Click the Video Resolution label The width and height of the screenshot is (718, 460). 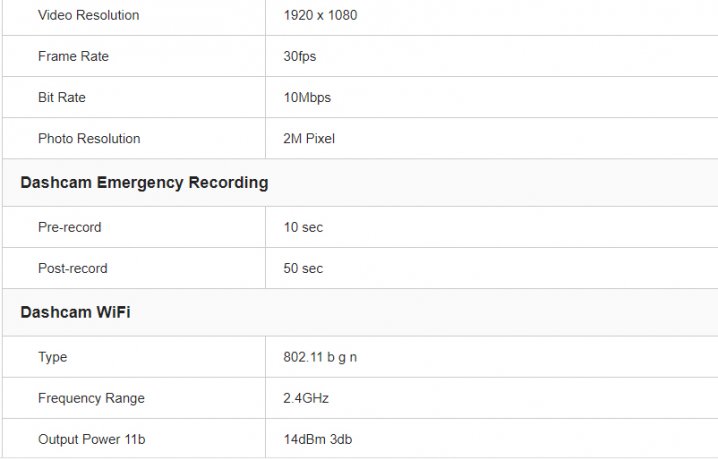pos(88,15)
